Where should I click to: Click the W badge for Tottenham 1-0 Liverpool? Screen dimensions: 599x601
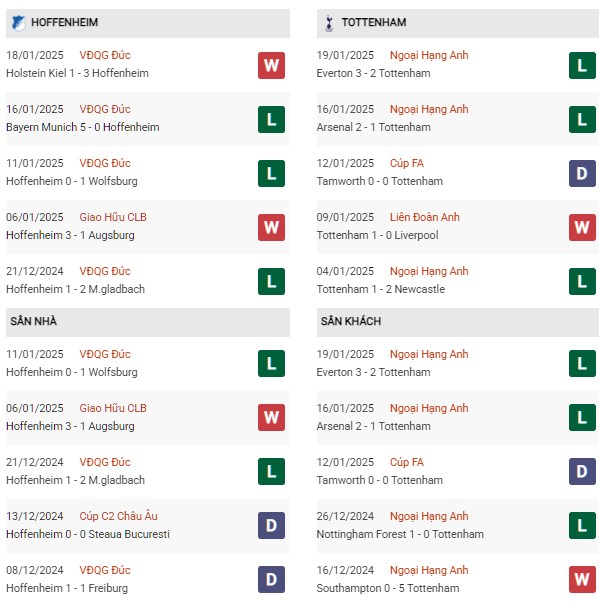point(582,228)
